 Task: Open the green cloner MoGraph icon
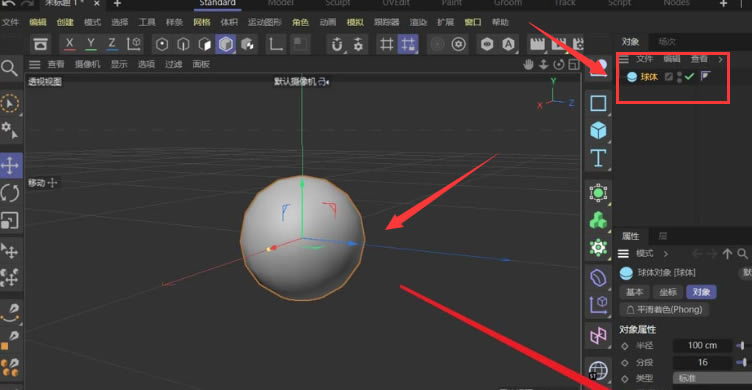pos(598,221)
